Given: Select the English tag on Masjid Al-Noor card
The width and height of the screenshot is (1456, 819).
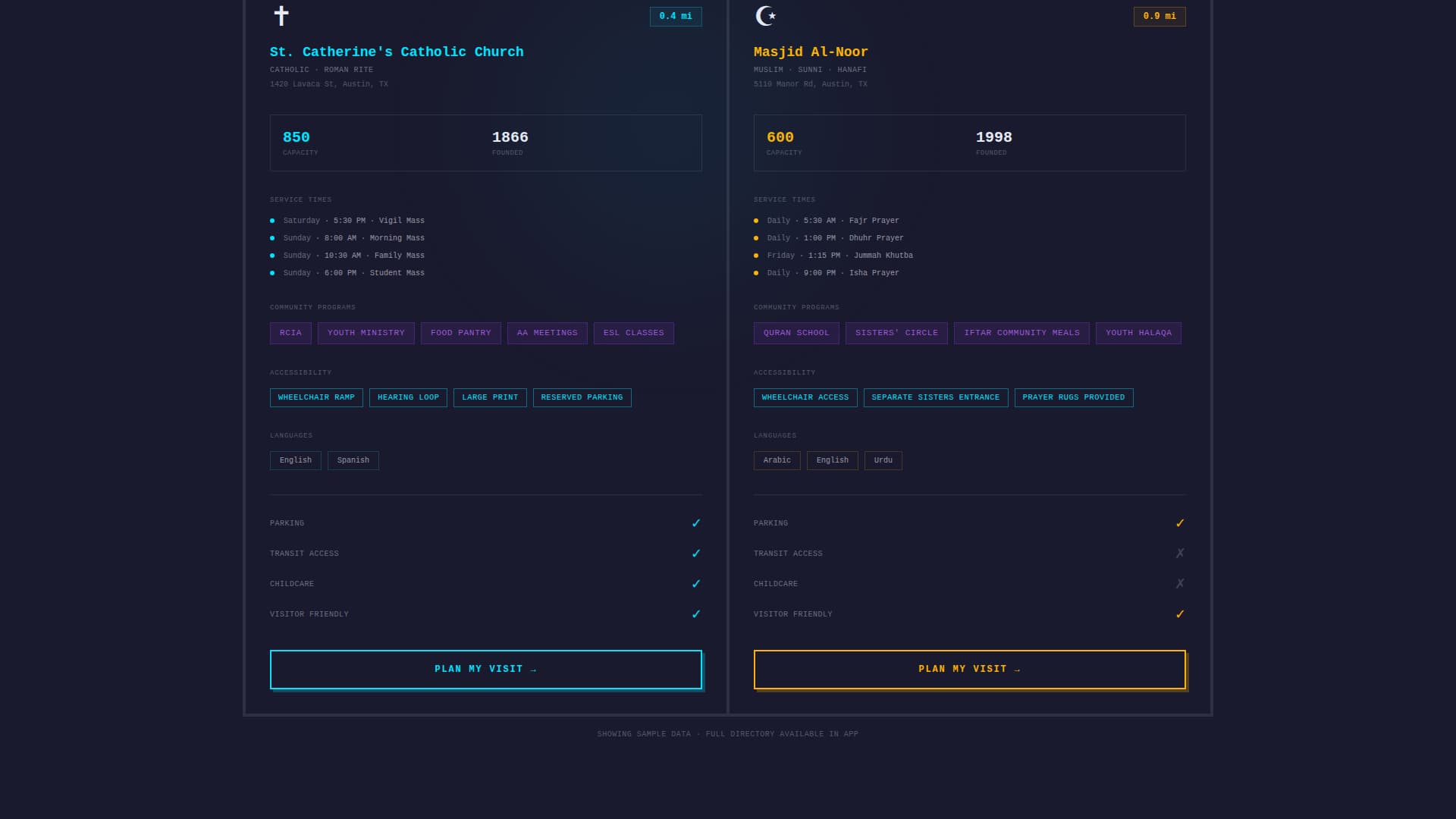Looking at the screenshot, I should click(x=833, y=460).
